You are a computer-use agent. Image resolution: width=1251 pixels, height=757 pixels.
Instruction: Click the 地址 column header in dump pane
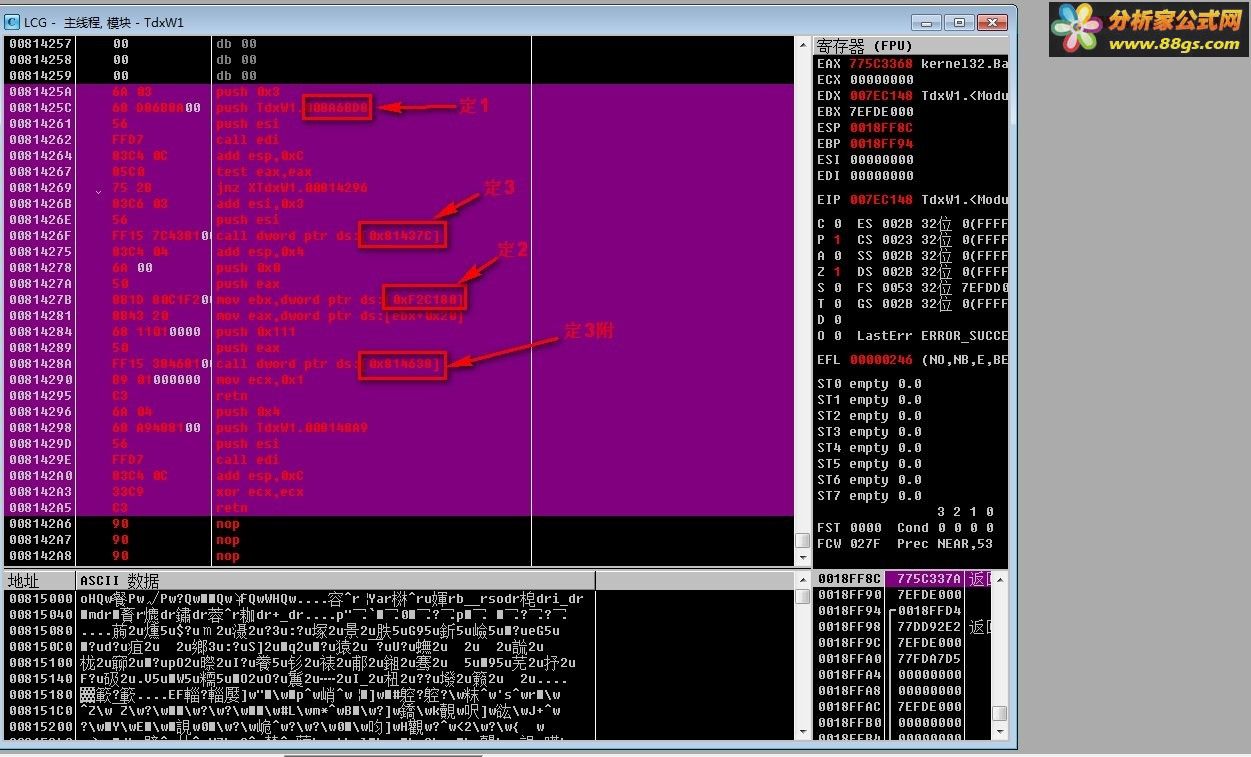(39, 580)
